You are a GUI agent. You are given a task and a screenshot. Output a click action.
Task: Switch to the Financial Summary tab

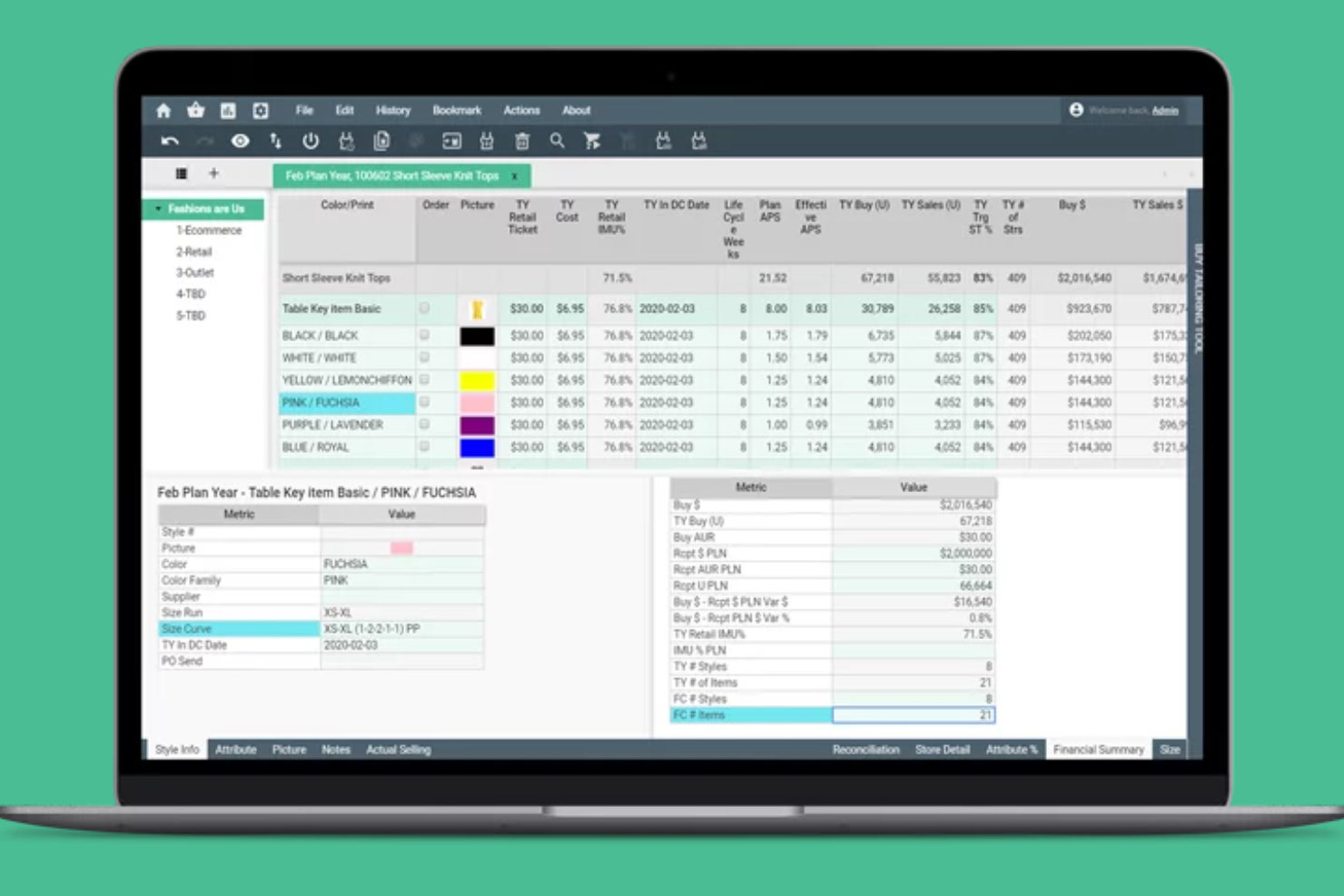point(1098,750)
